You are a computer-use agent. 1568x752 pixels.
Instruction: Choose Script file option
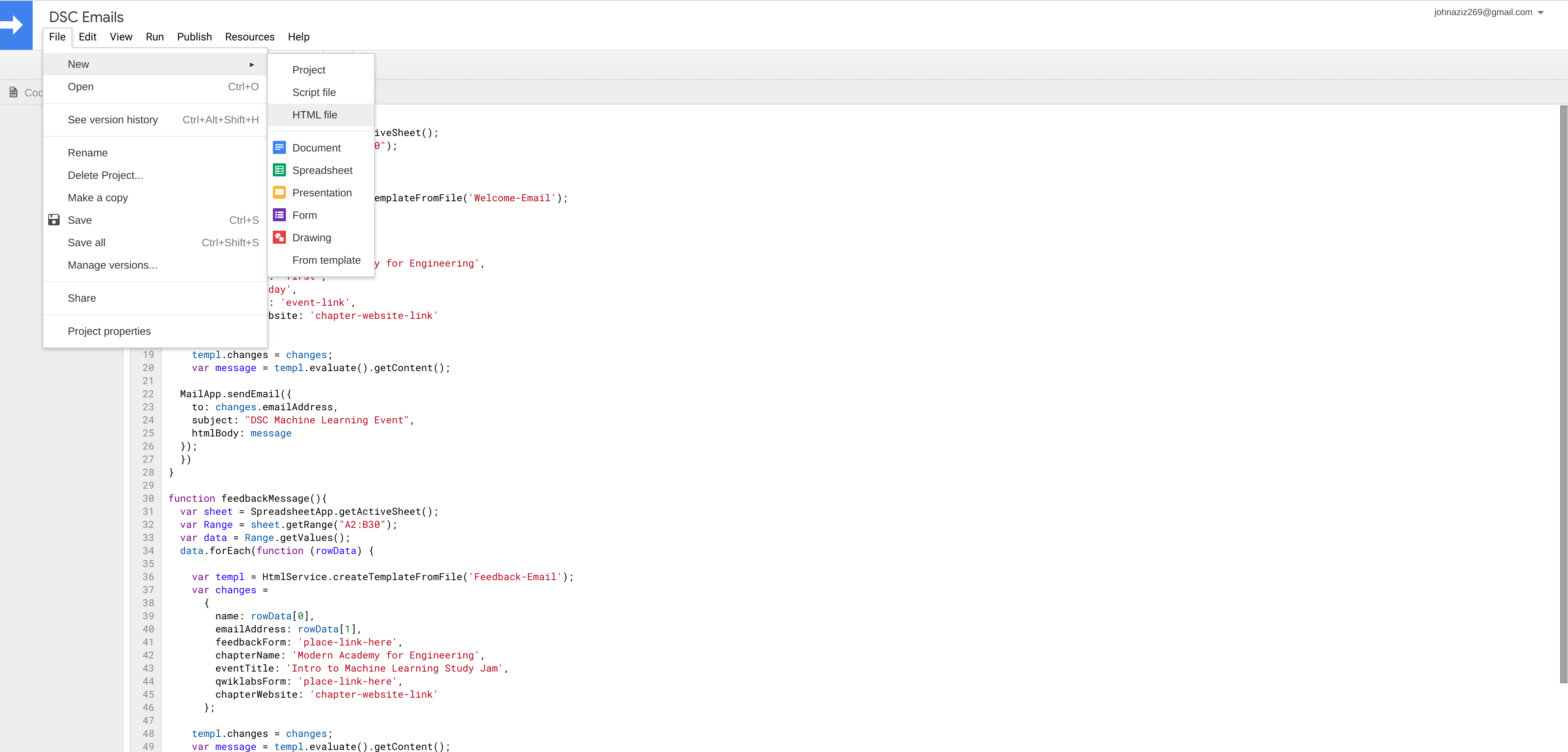coord(314,93)
